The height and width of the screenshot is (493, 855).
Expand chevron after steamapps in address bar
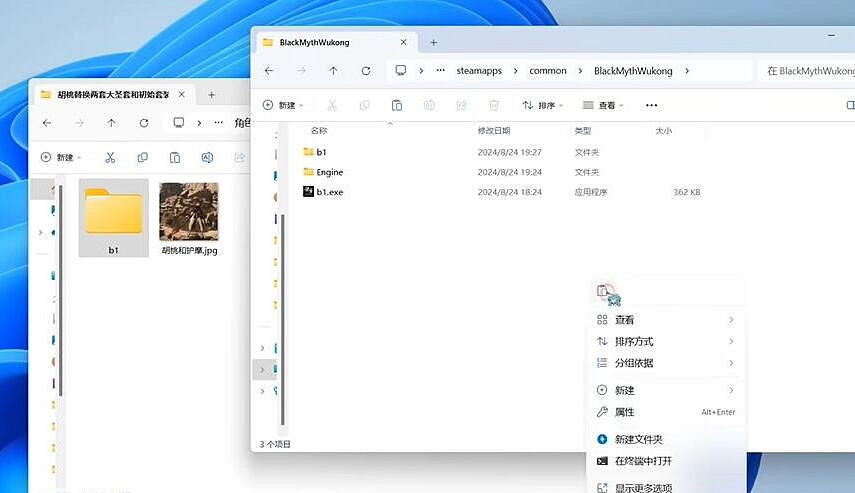[x=515, y=71]
